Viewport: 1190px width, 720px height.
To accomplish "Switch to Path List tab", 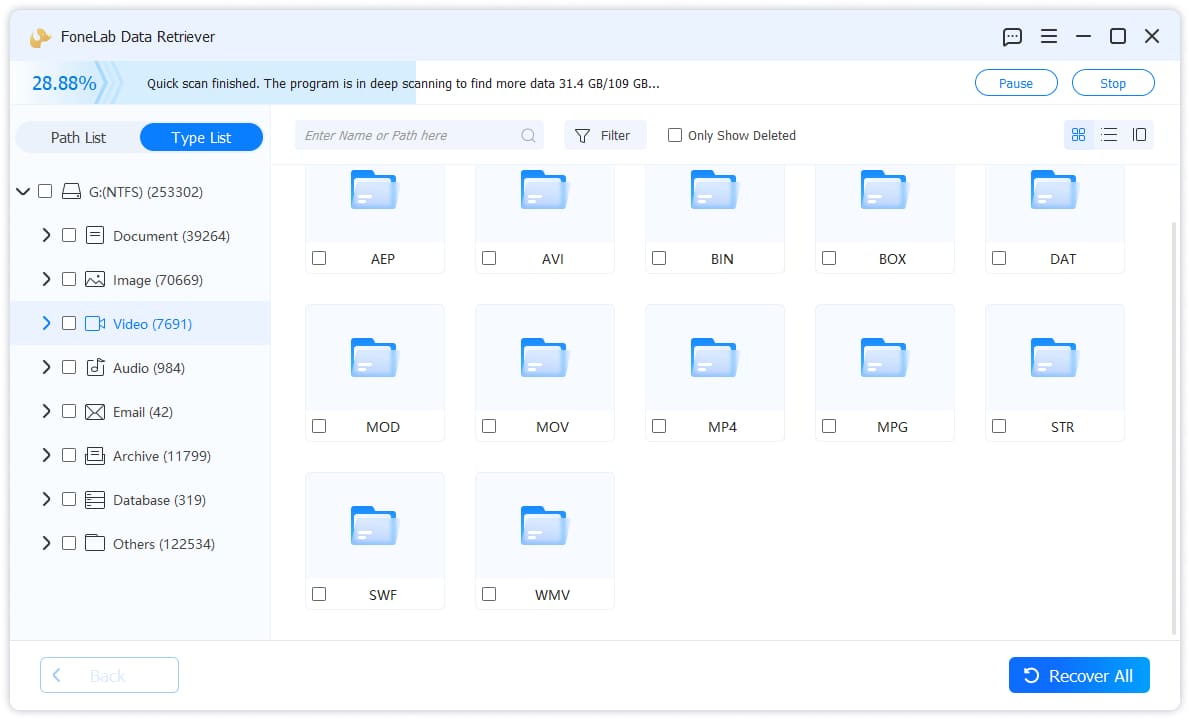I will [x=78, y=137].
